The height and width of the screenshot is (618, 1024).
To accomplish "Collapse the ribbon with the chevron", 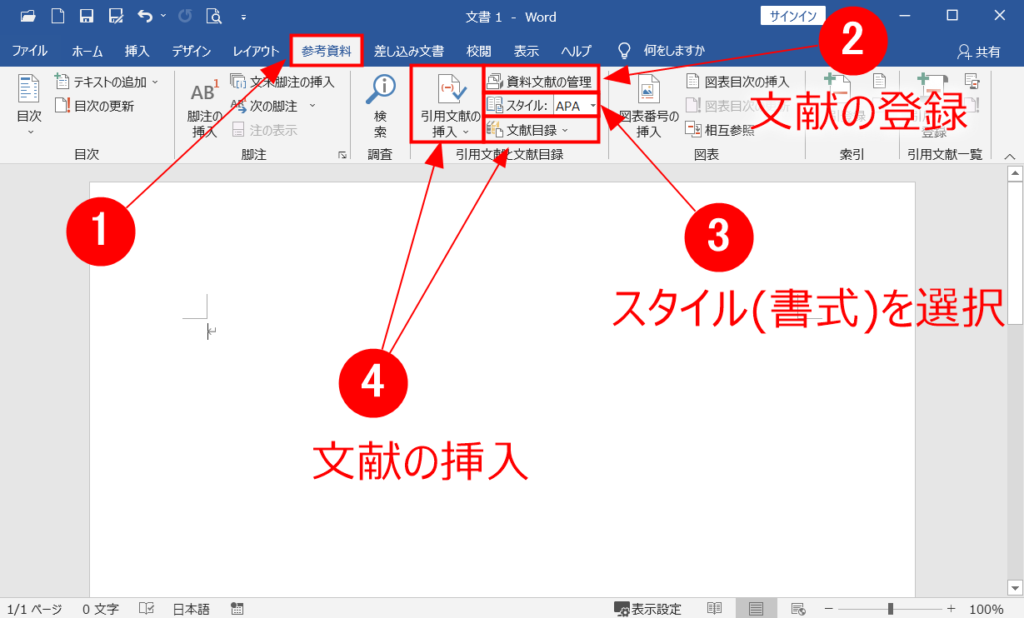I will [1010, 156].
